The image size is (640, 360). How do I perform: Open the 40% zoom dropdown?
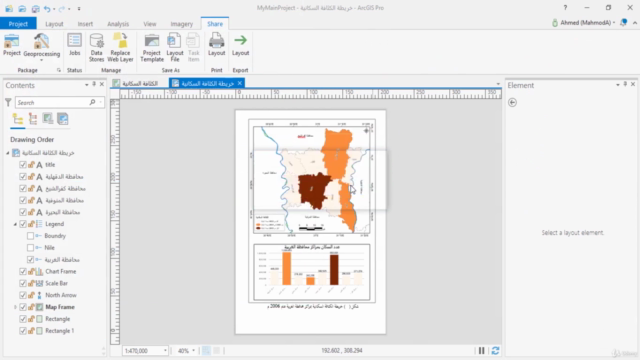click(x=193, y=351)
